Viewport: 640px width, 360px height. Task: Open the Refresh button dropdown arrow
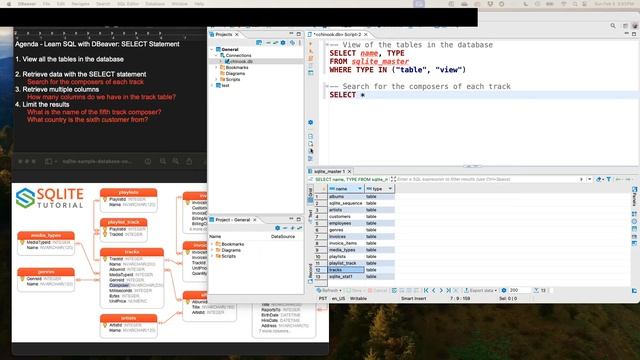click(340, 290)
